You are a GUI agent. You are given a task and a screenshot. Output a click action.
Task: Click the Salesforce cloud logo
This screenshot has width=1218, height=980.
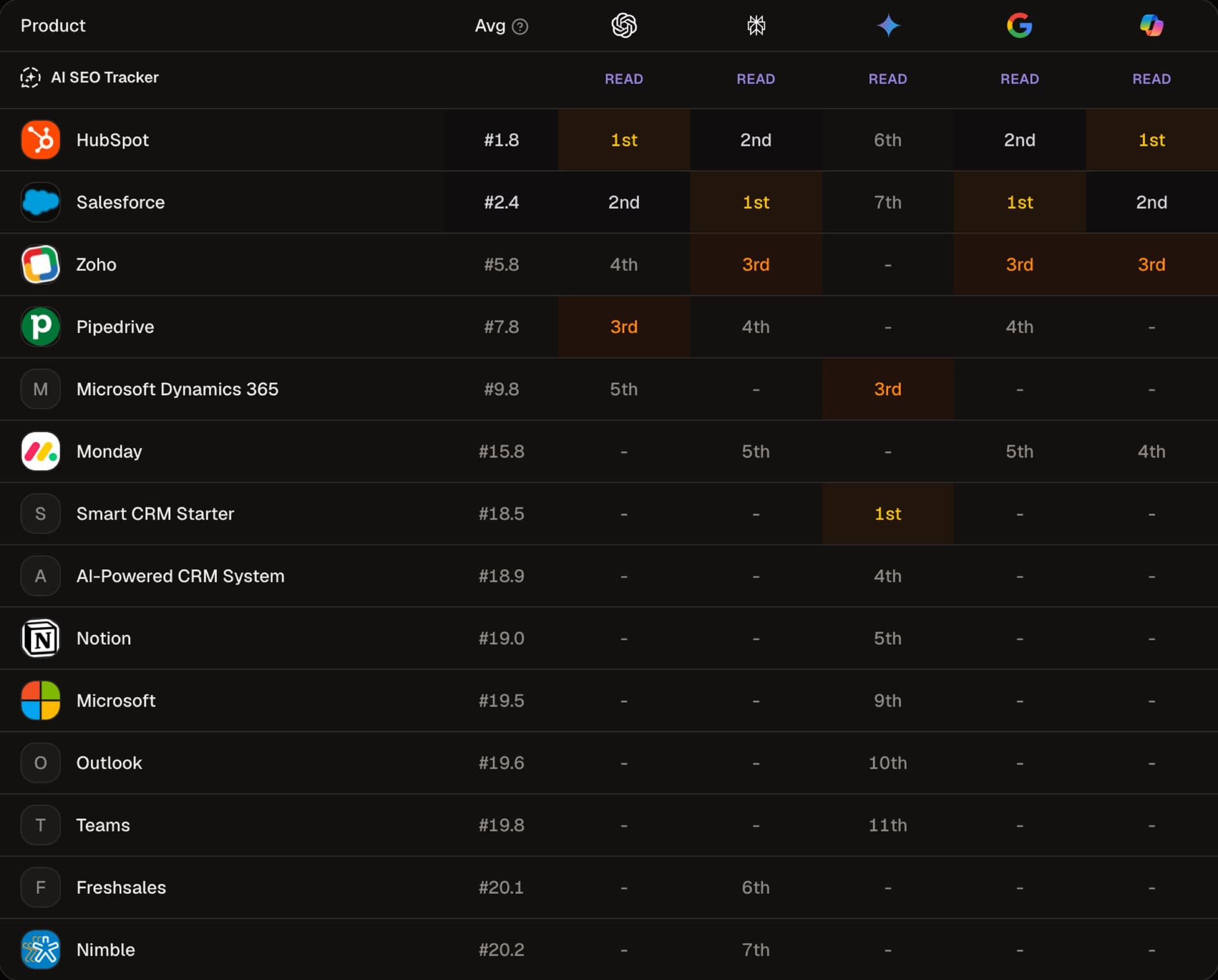tap(41, 202)
